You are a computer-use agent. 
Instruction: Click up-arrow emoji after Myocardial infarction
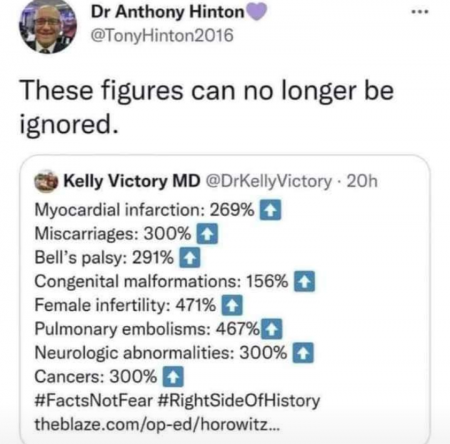pos(270,210)
